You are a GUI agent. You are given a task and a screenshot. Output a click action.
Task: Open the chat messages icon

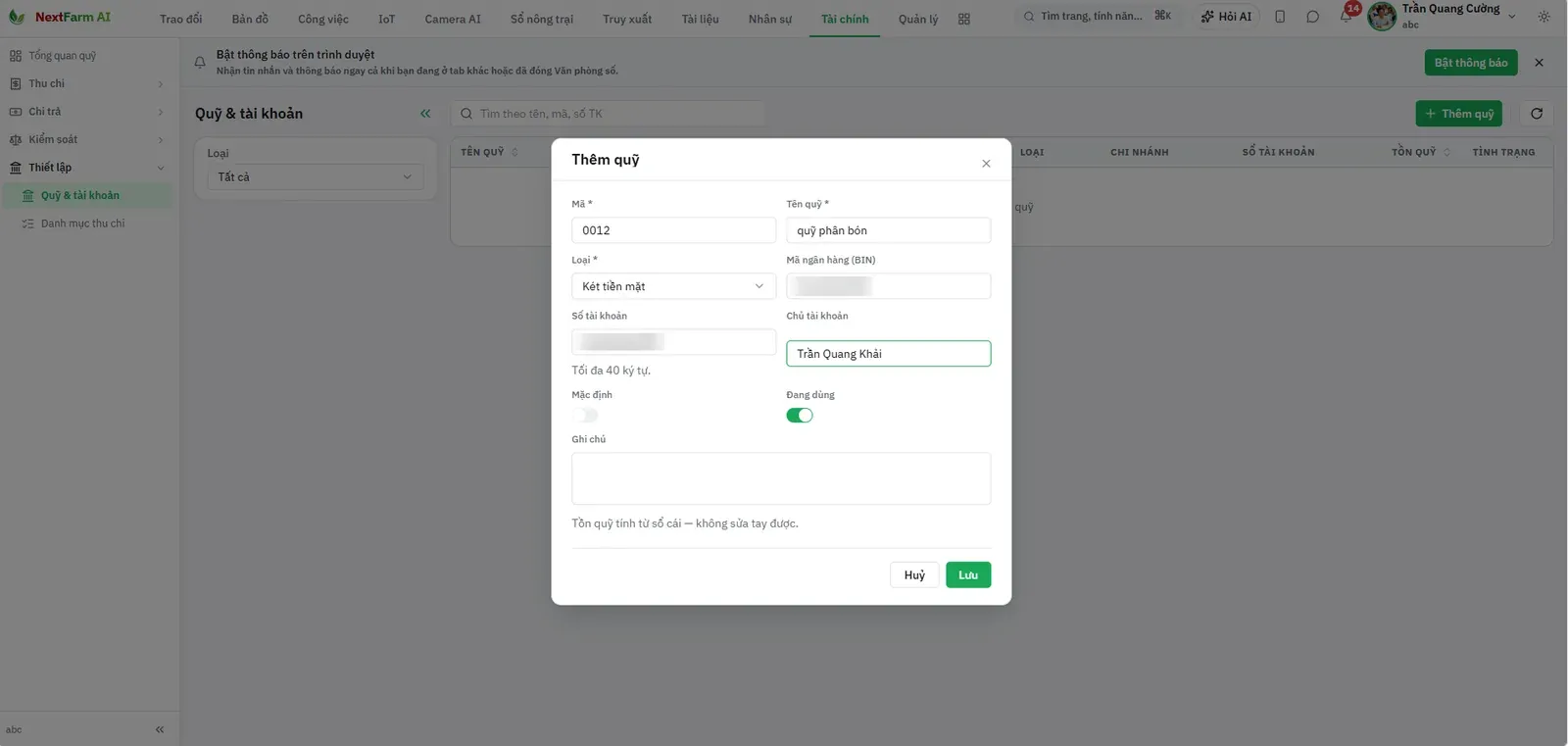[1312, 17]
